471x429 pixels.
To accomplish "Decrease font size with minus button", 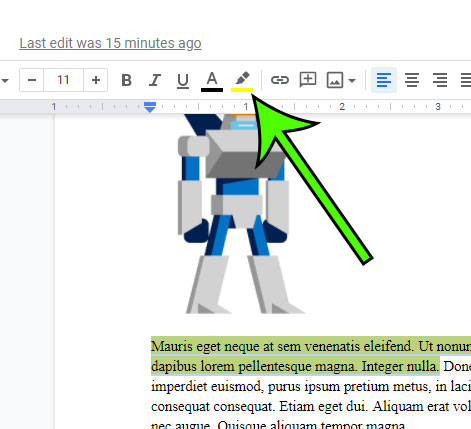I will tap(32, 80).
